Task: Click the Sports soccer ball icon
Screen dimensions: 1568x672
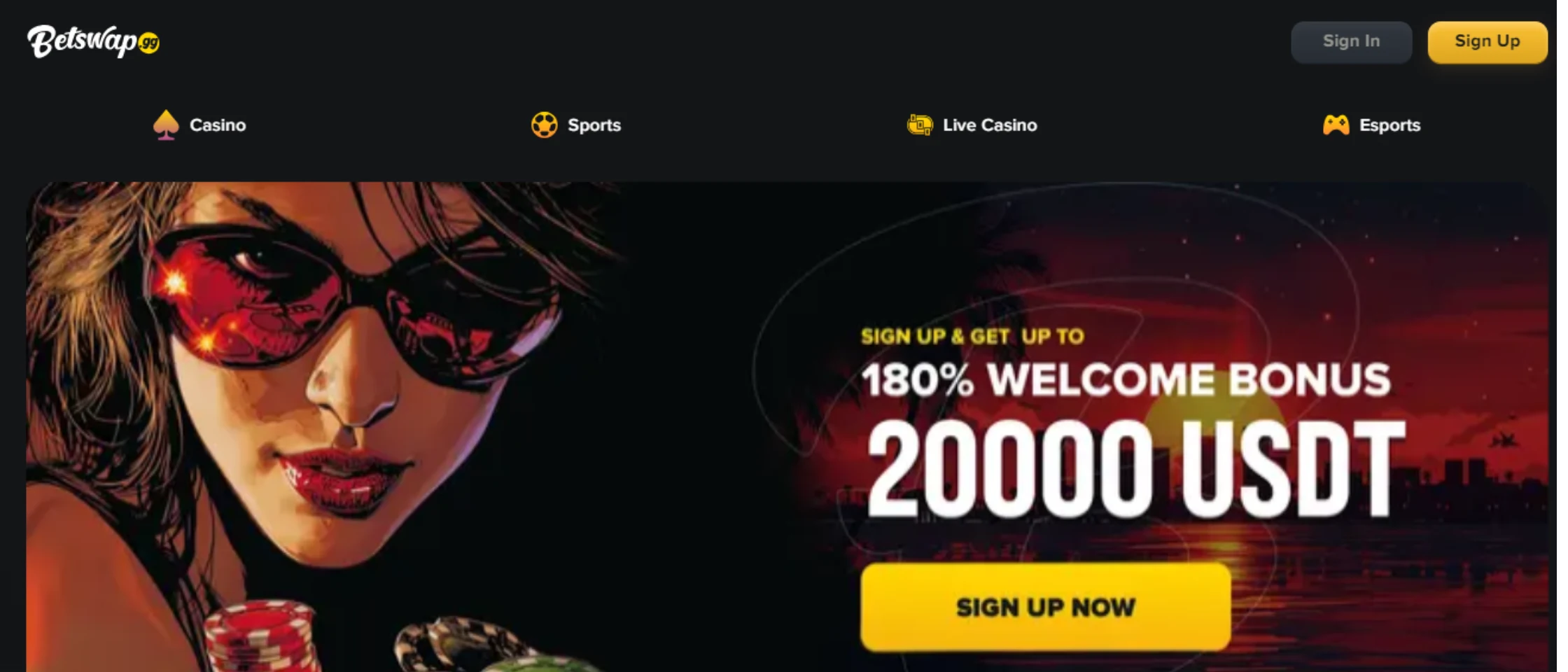Action: point(544,125)
